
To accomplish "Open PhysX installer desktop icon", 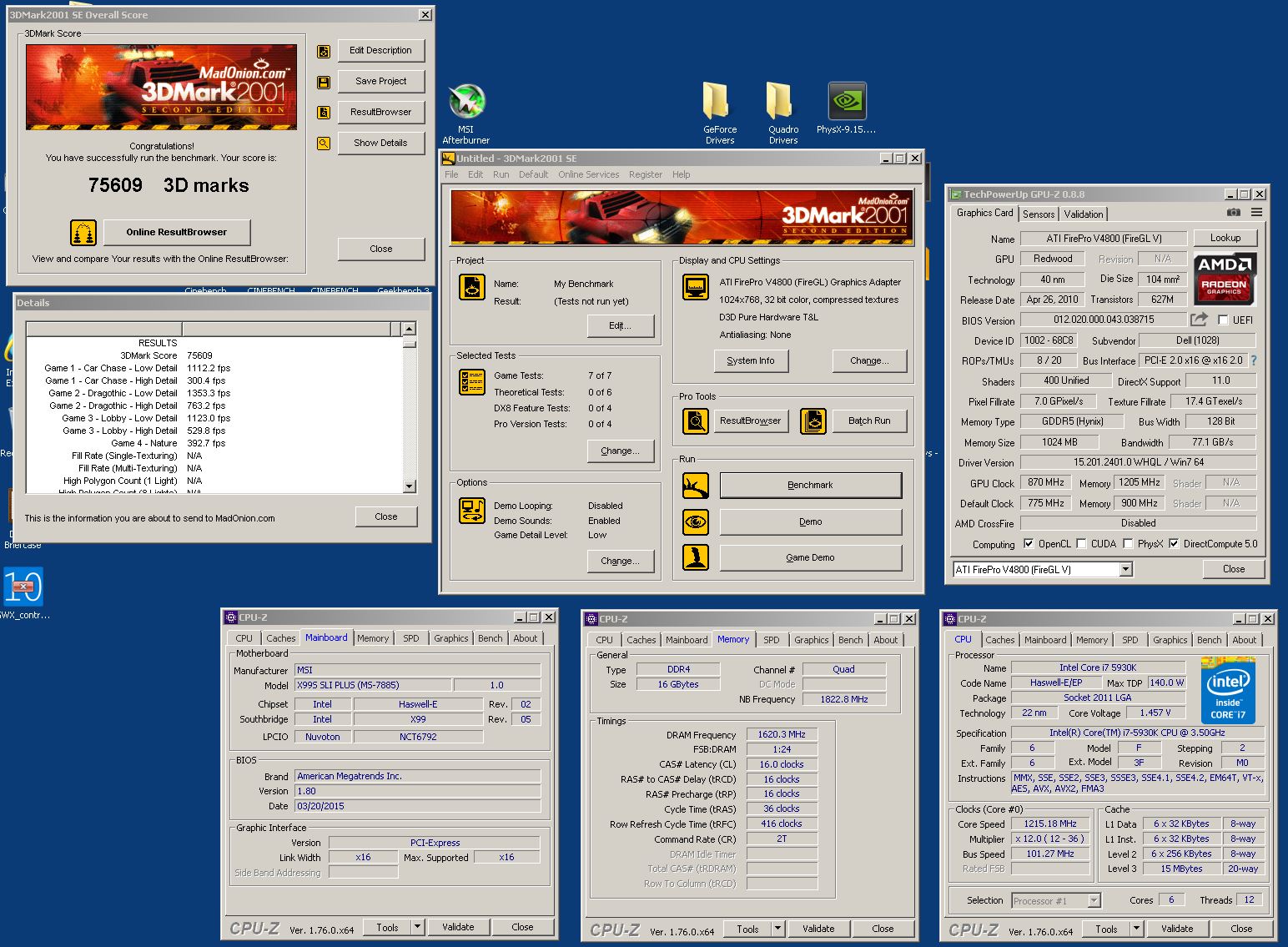I will 847,108.
